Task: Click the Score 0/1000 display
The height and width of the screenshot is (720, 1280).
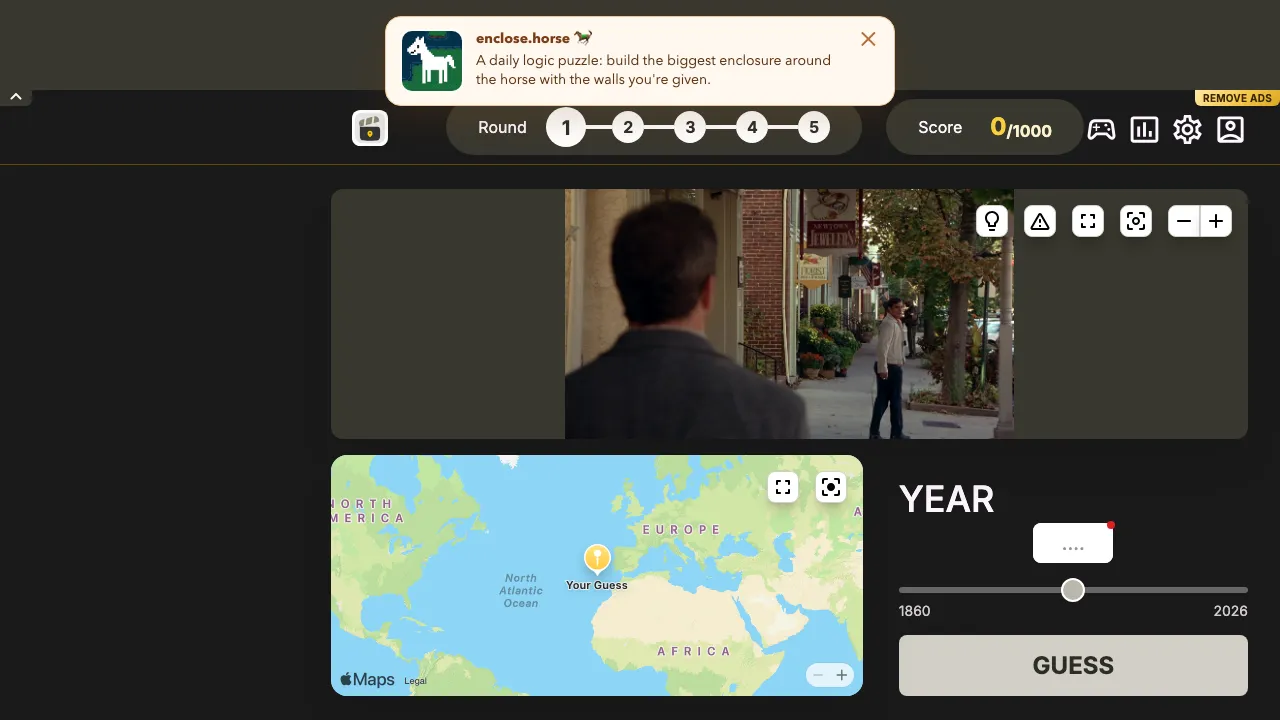Action: click(x=985, y=127)
